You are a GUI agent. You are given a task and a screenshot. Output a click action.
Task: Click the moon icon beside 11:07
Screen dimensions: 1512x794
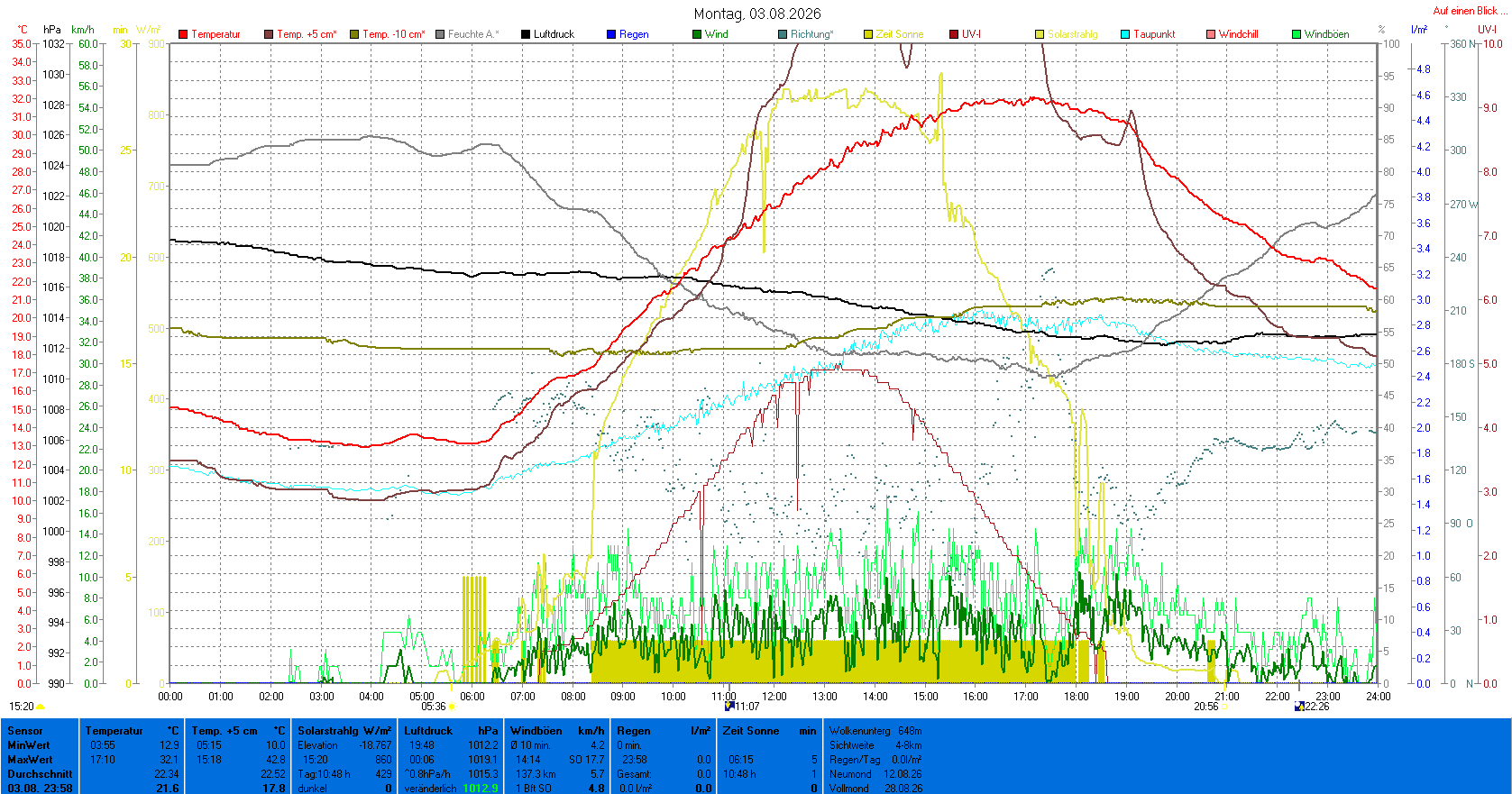pos(729,707)
